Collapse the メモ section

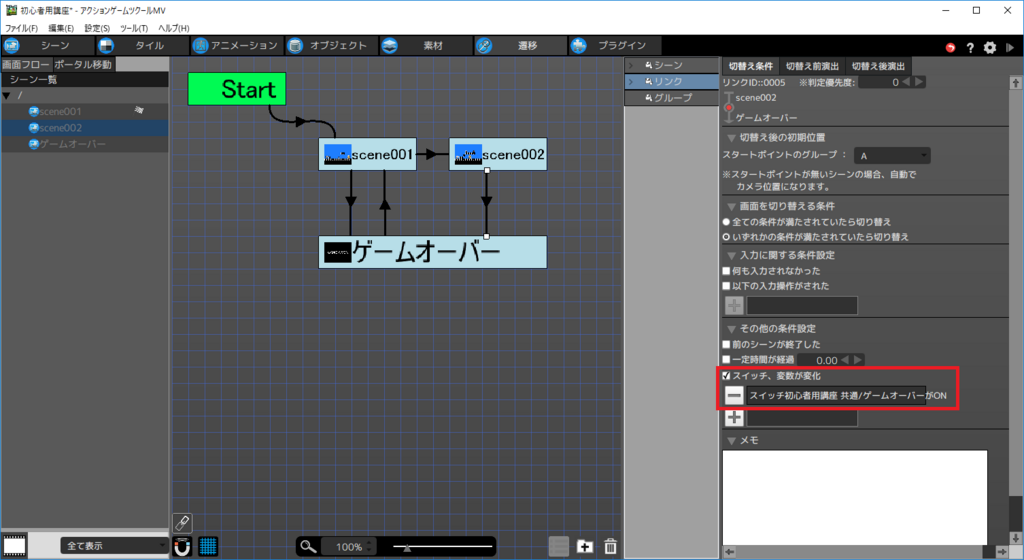731,441
